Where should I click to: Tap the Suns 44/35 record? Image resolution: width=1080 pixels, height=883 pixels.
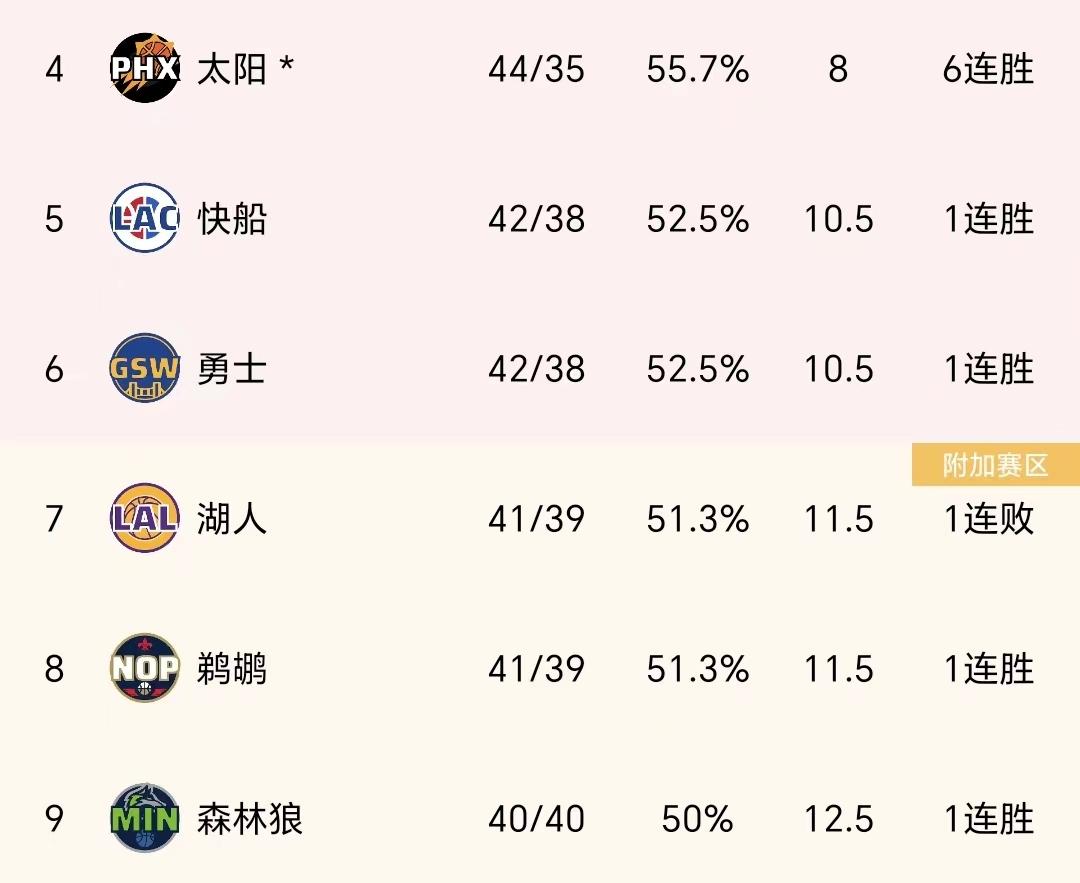click(537, 69)
